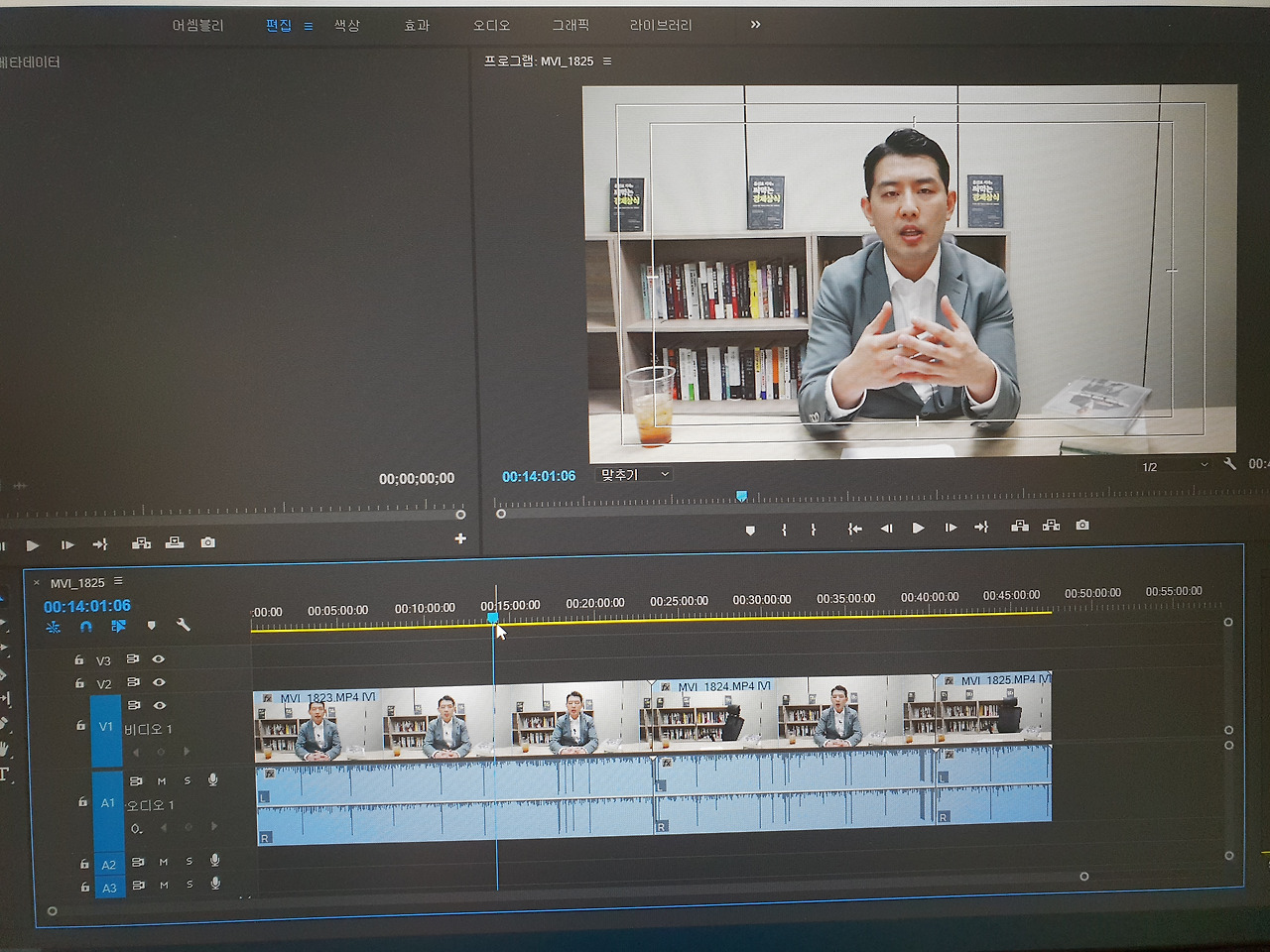
Task: Export frame with Program monitor camera icon
Action: tap(1082, 525)
